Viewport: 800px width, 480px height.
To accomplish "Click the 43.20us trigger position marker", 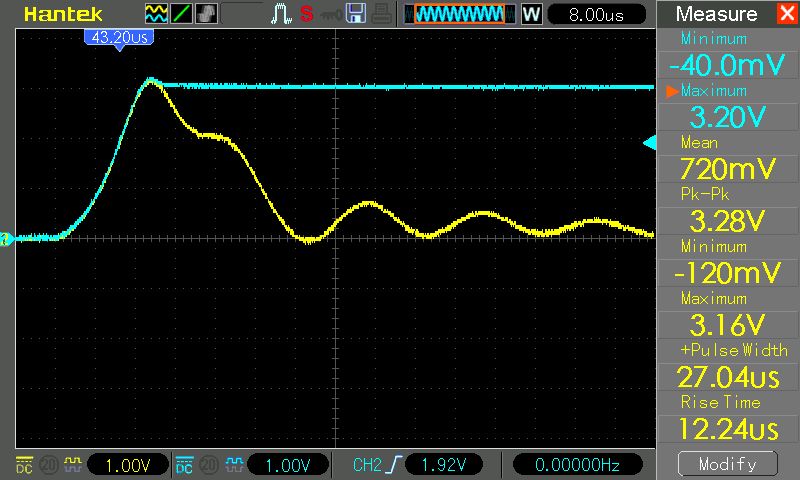I will click(x=119, y=36).
